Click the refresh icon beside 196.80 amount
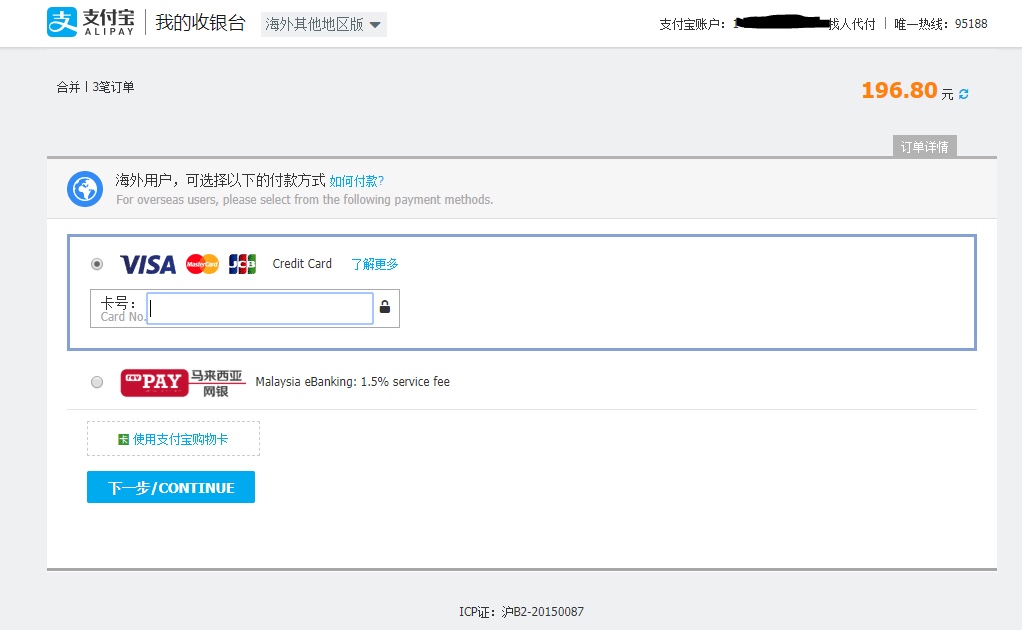Viewport: 1022px width, 630px height. 964,94
